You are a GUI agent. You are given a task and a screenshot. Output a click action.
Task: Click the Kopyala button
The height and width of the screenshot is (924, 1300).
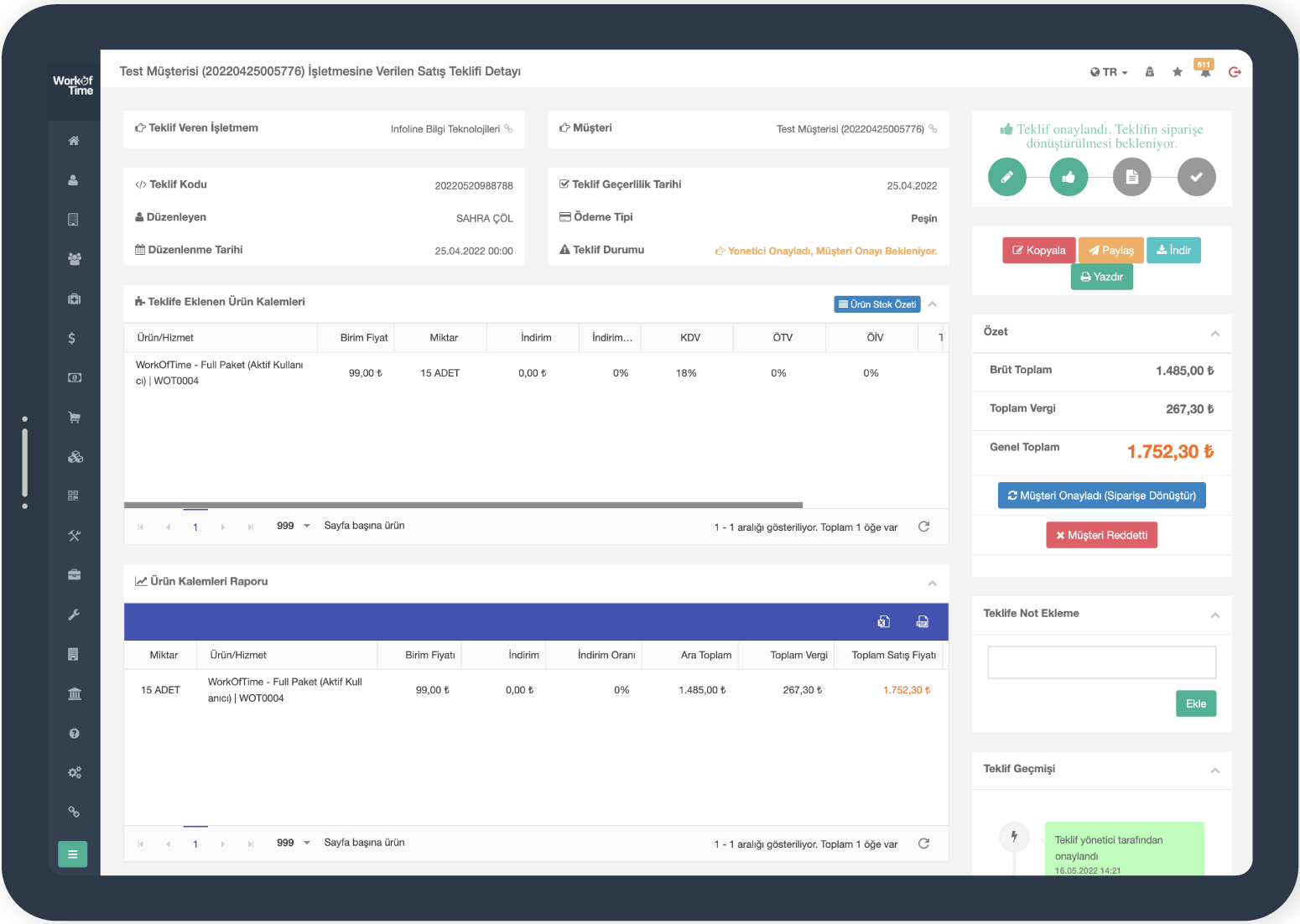[x=1038, y=250]
